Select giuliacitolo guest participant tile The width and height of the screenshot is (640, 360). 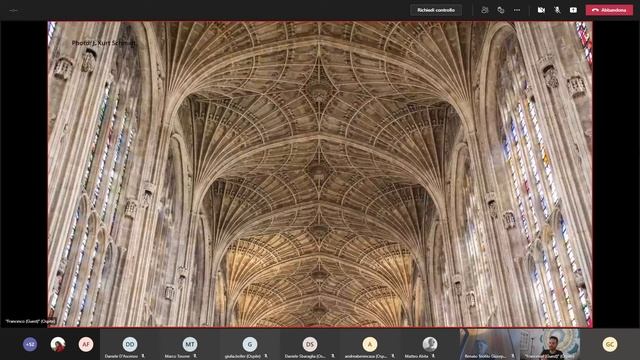coord(250,344)
